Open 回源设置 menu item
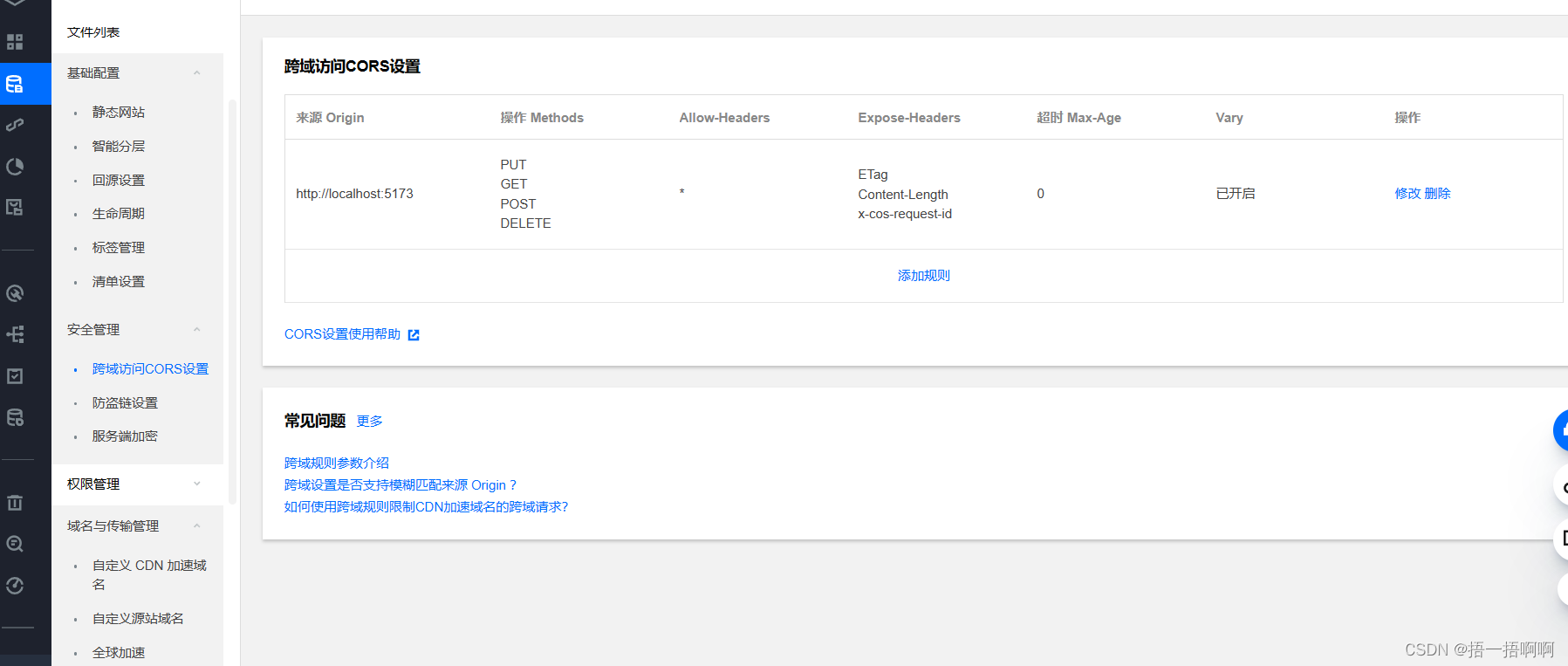 119,180
